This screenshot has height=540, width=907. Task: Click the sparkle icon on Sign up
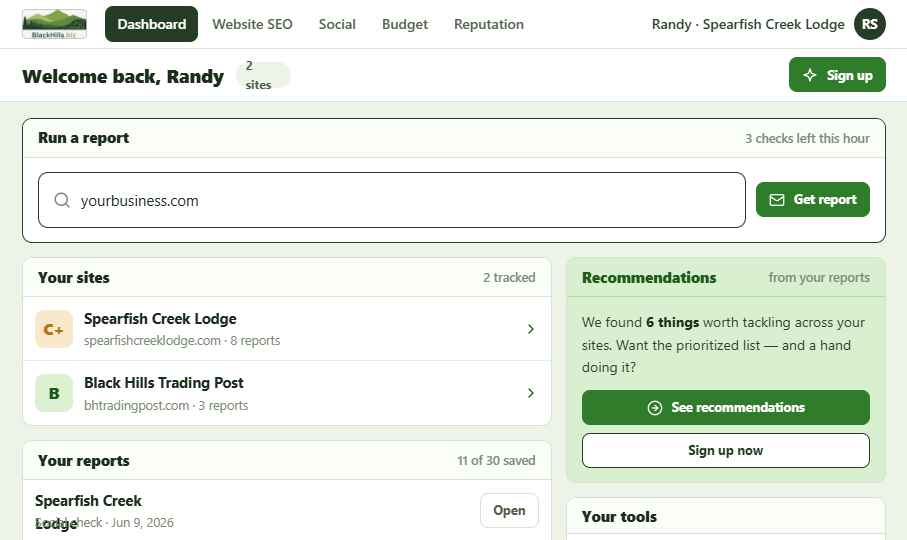click(x=810, y=75)
